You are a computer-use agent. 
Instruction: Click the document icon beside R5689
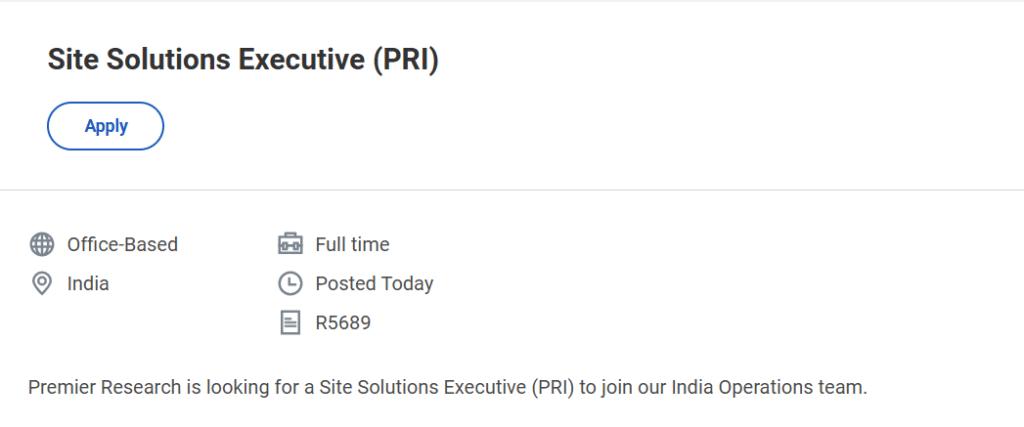(290, 323)
